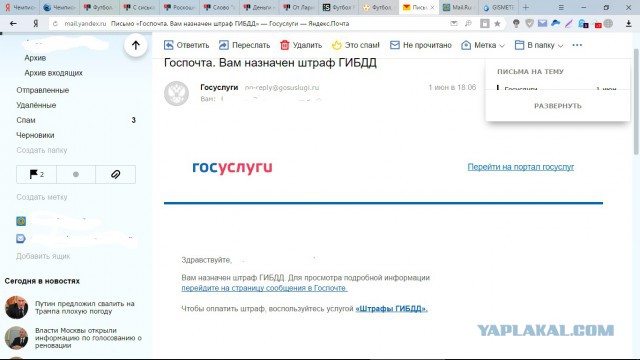Open the Удалённые folder
640x360 pixels.
click(x=36, y=105)
